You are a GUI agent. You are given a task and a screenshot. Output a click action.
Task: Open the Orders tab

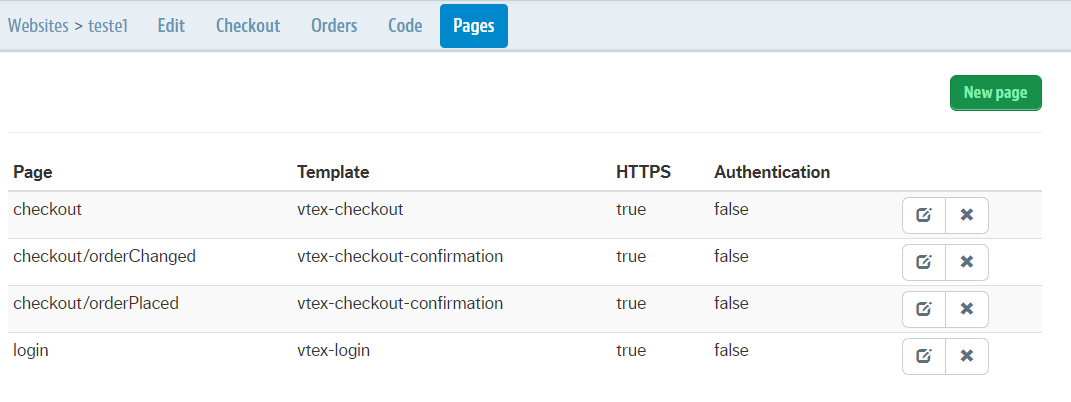click(x=334, y=26)
